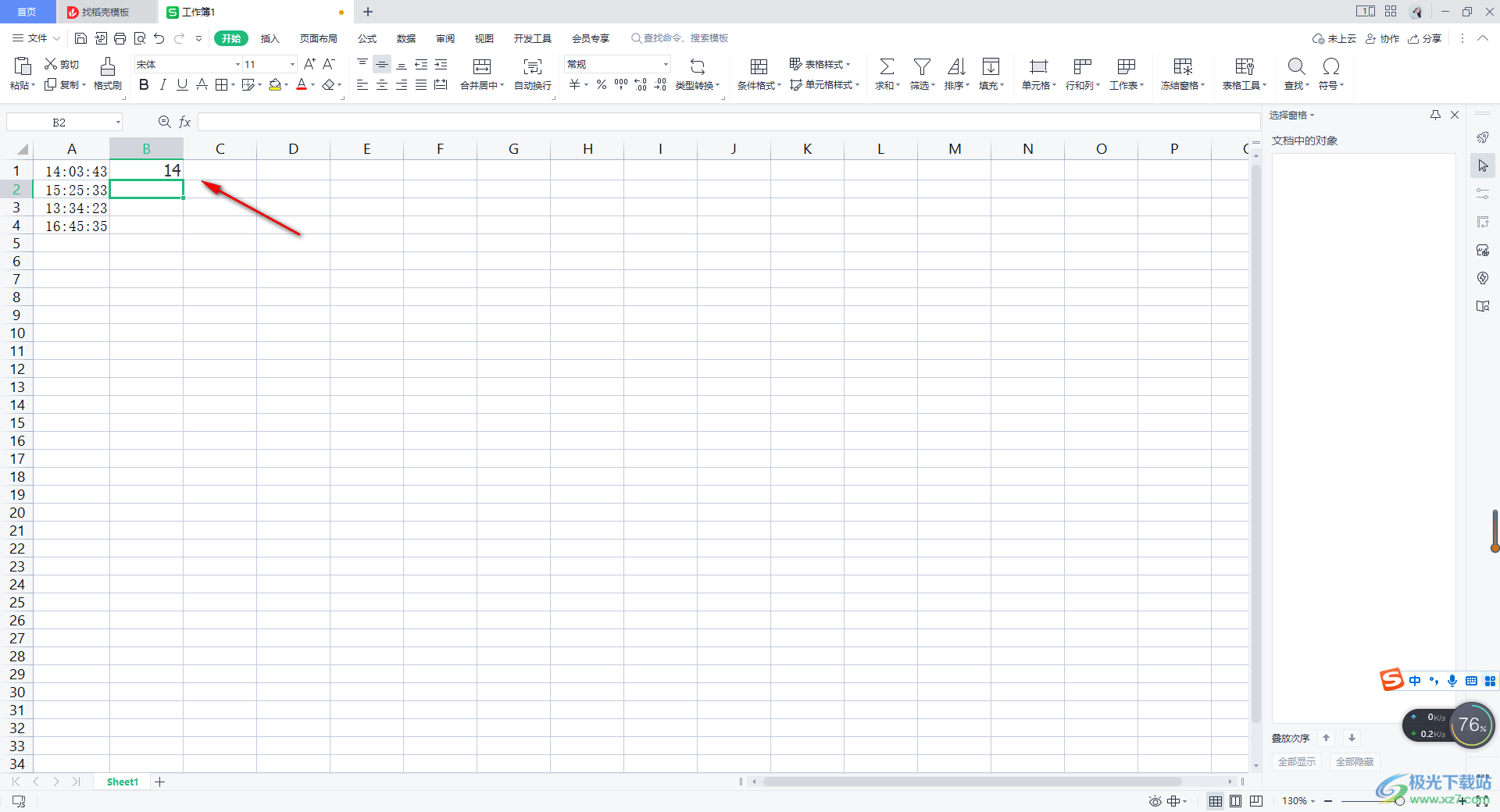Toggle horizontal center alignment
Viewport: 1500px width, 812px height.
pos(382,84)
